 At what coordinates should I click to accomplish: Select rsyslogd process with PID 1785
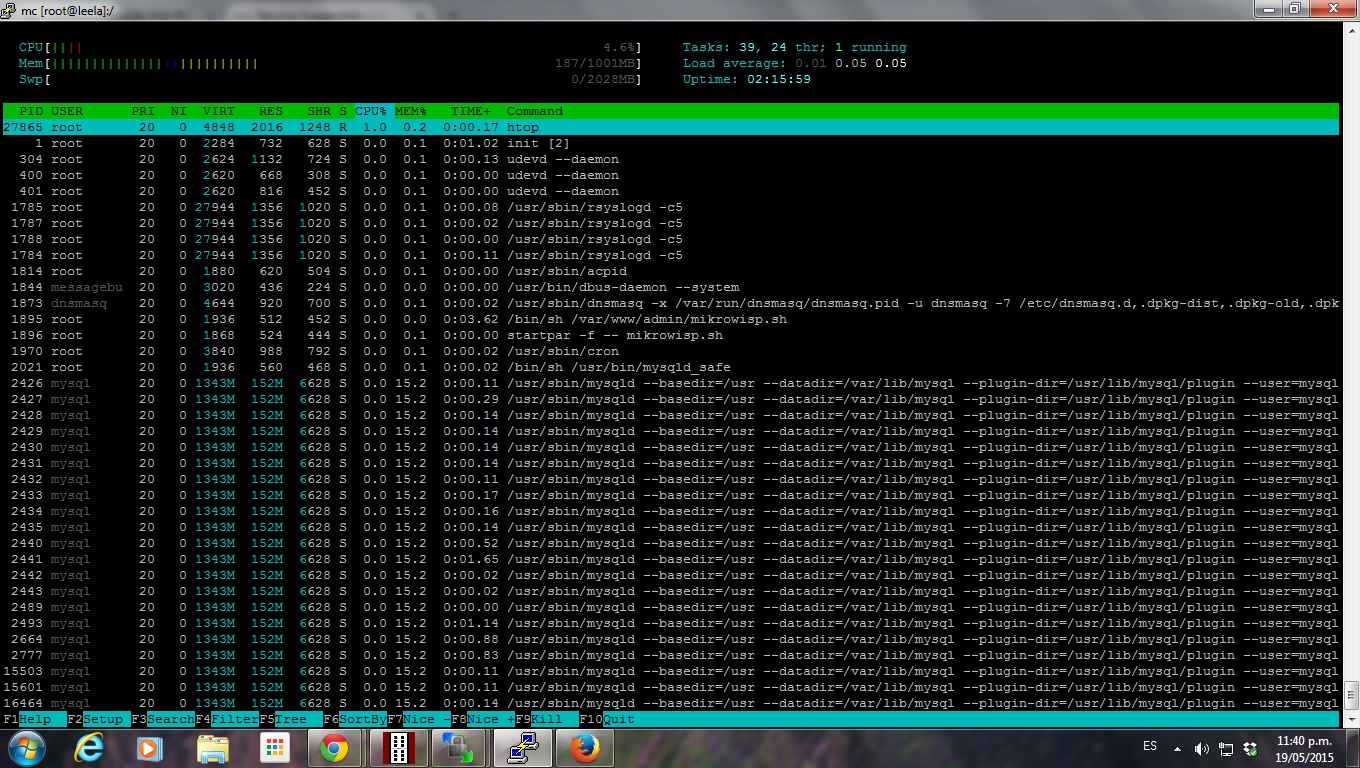coord(671,207)
